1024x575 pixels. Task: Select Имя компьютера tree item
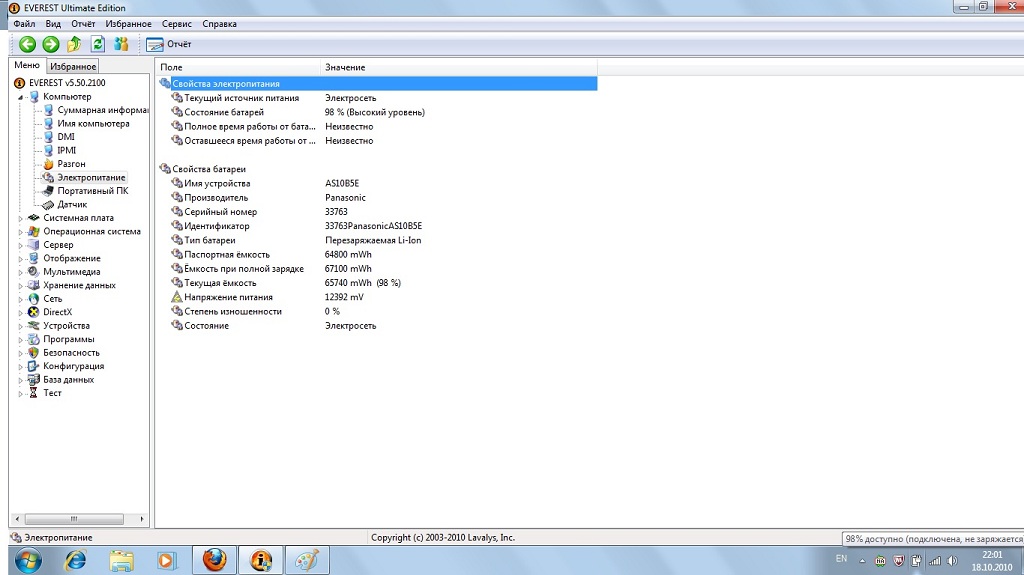pos(93,123)
